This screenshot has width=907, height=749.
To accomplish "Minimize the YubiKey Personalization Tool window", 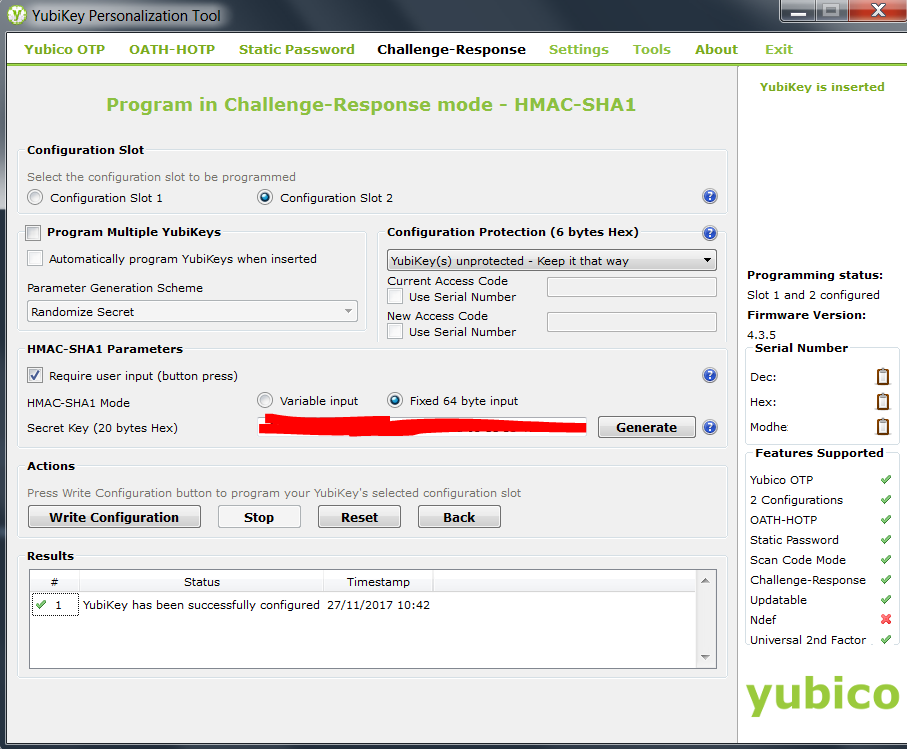I will 798,12.
